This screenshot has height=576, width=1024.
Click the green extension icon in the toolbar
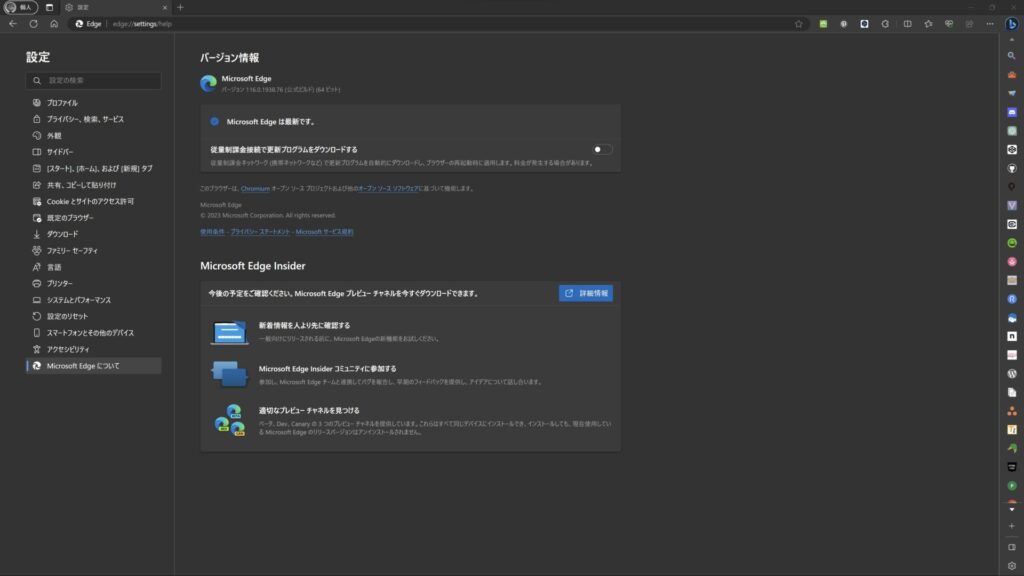(x=823, y=24)
